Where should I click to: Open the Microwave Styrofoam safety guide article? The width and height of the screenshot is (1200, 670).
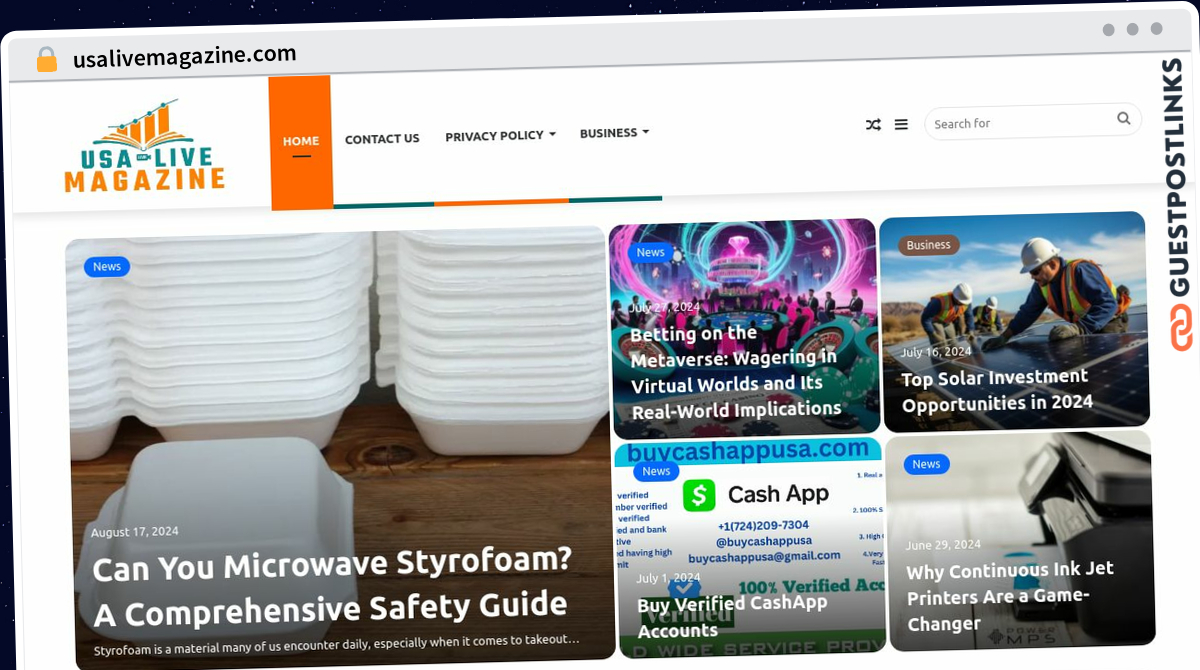331,585
